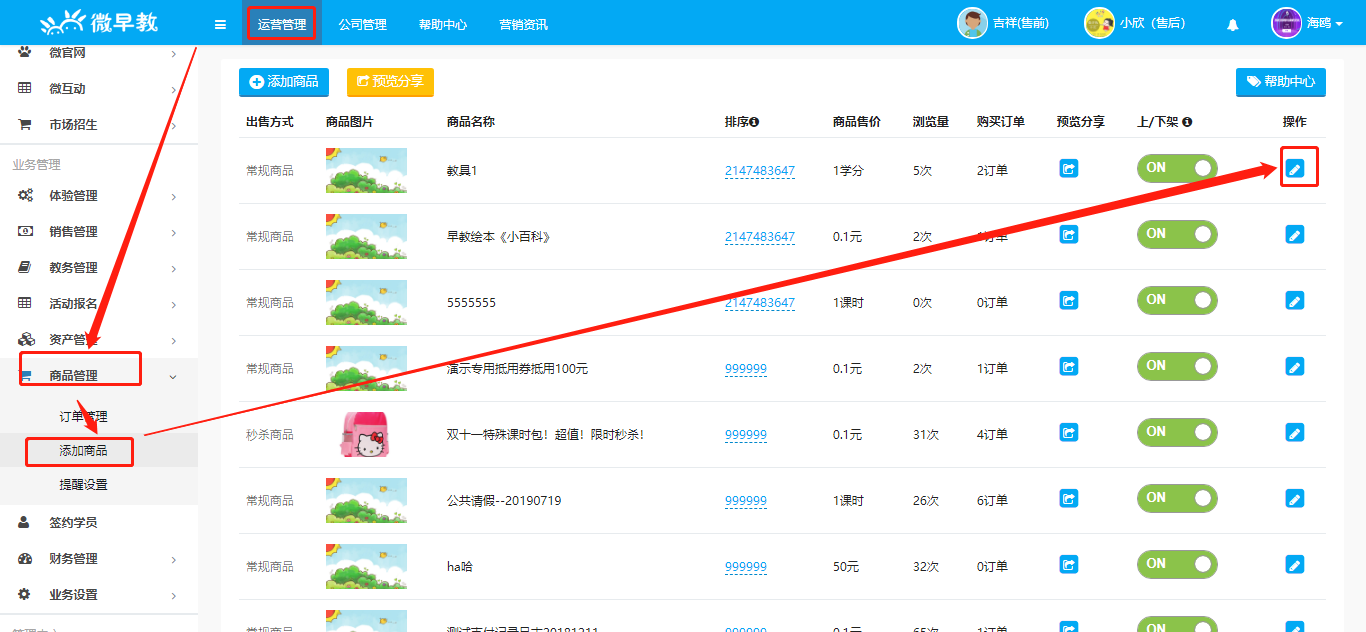Image resolution: width=1366 pixels, height=632 pixels.
Task: Share preview of 早教绘本《小百科》
Action: coord(1069,235)
